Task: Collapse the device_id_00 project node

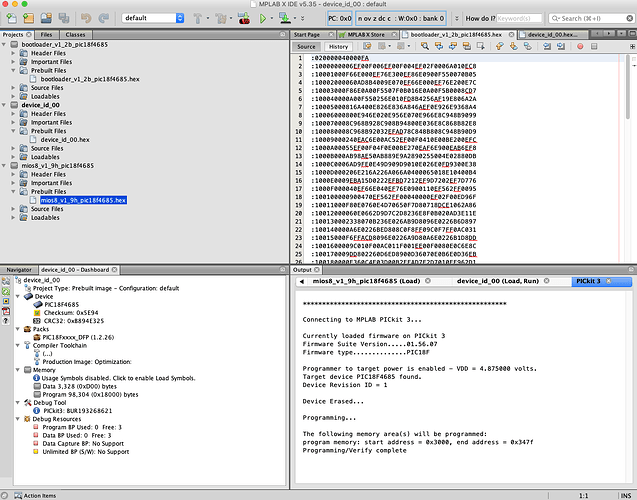Action: pos(4,105)
